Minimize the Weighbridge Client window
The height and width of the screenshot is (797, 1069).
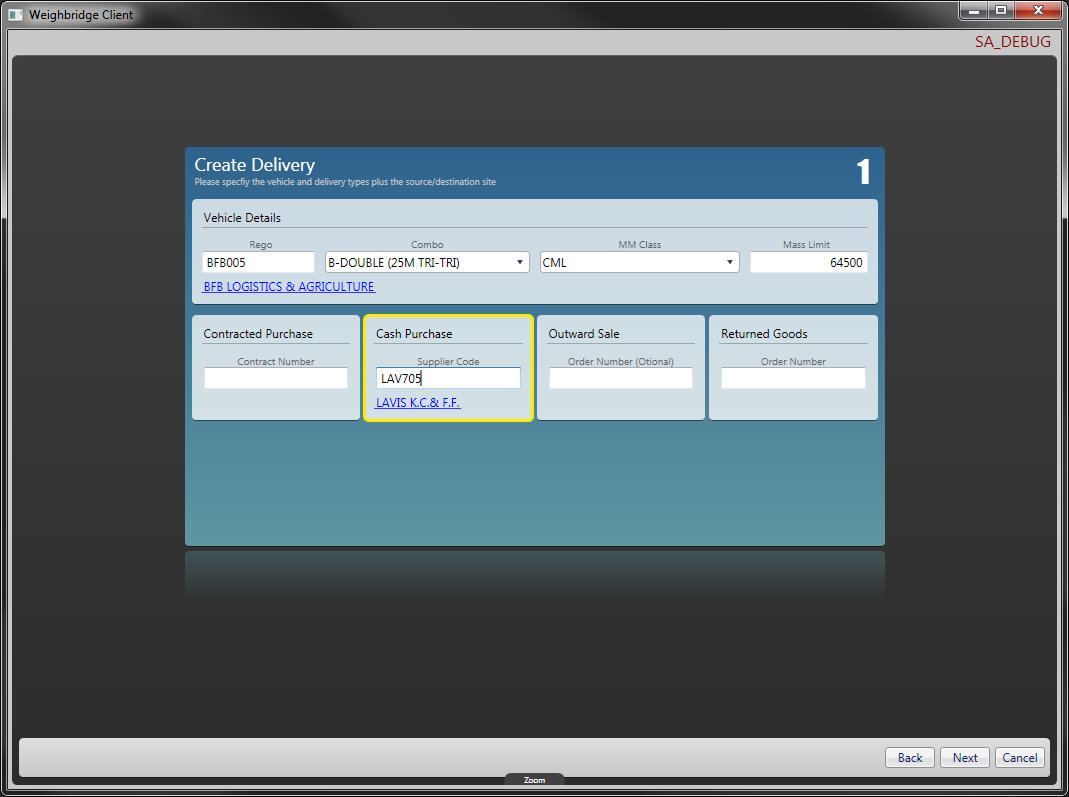(x=973, y=10)
